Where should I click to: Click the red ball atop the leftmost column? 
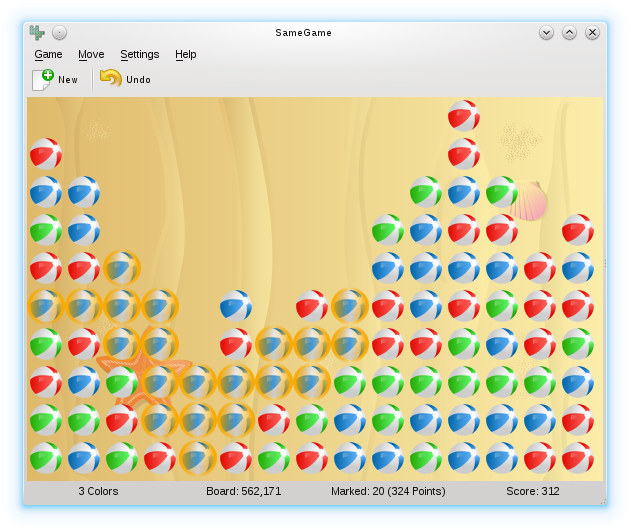pyautogui.click(x=45, y=153)
